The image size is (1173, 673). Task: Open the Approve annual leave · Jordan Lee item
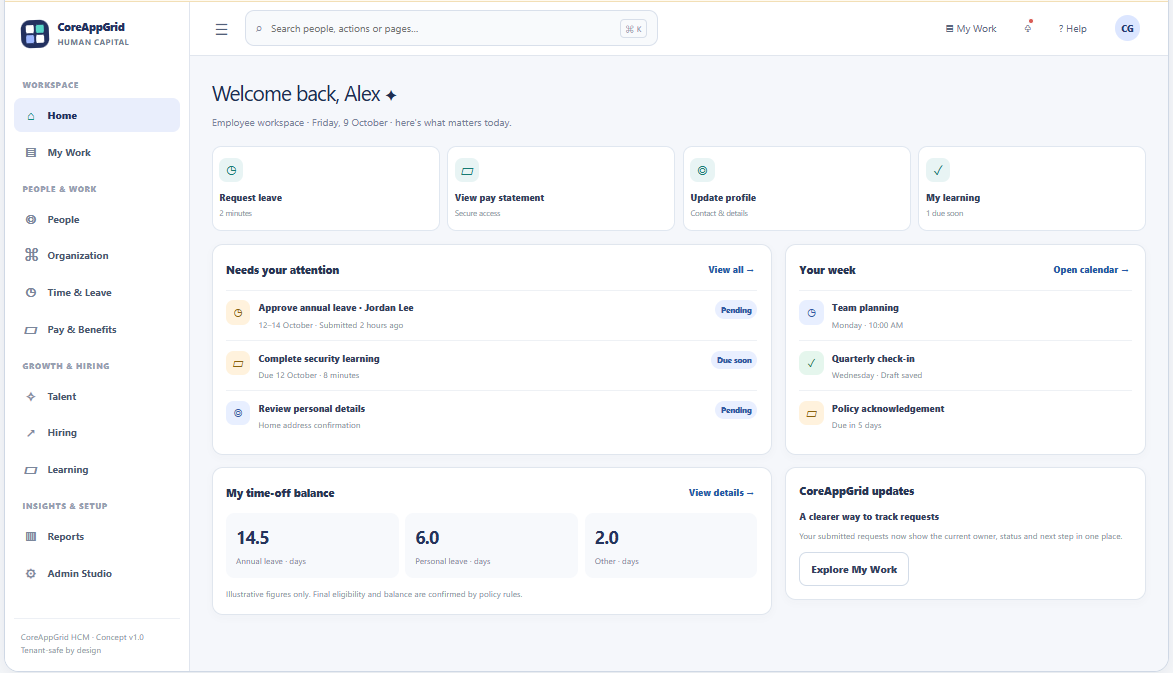click(491, 316)
